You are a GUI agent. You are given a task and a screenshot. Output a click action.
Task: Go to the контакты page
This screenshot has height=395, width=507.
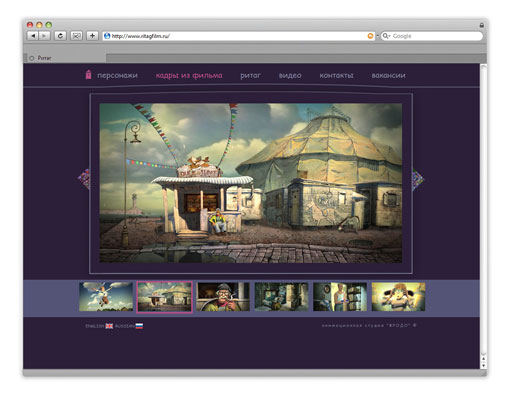point(336,76)
